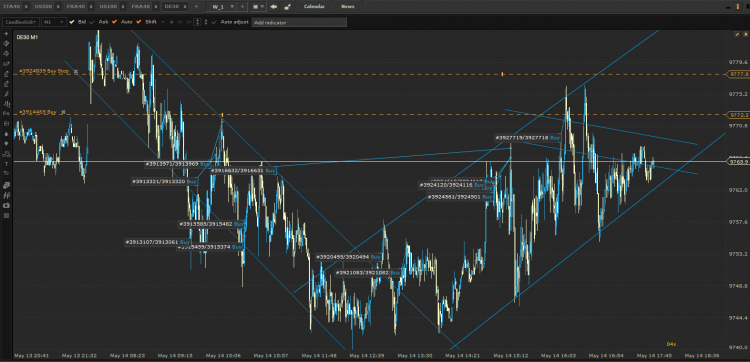Open the M1 timeframe dropdown
The width and height of the screenshot is (750, 362).
(x=53, y=22)
